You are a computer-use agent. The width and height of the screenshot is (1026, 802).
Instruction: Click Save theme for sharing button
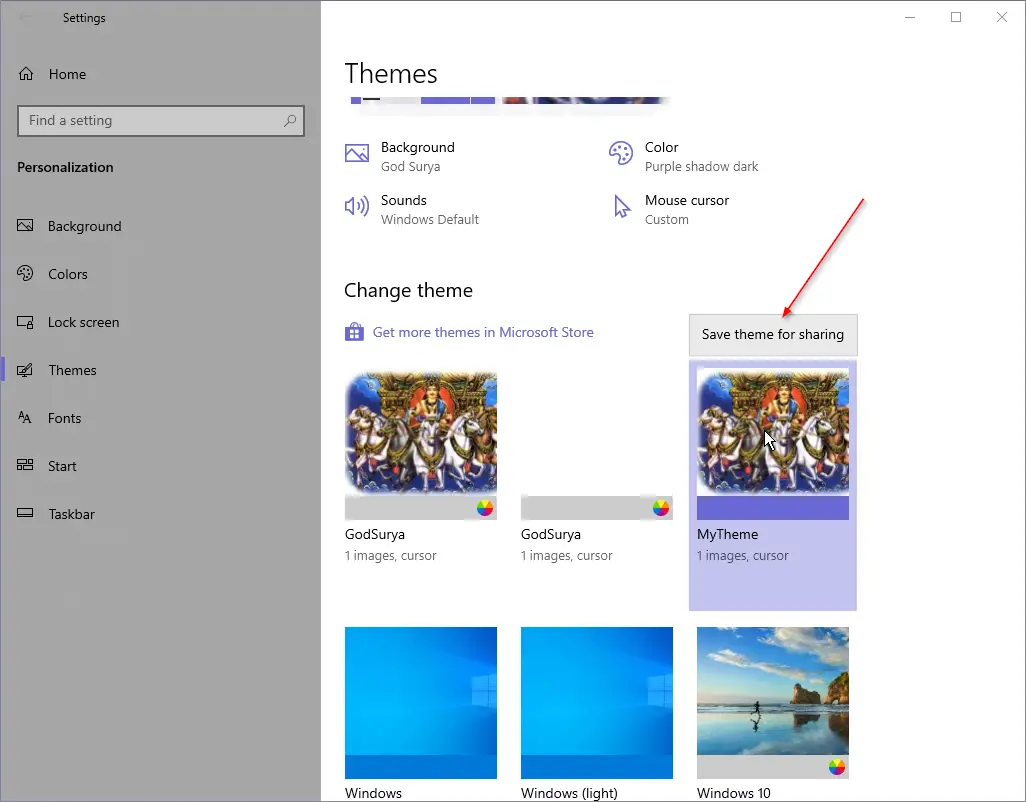pyautogui.click(x=773, y=334)
